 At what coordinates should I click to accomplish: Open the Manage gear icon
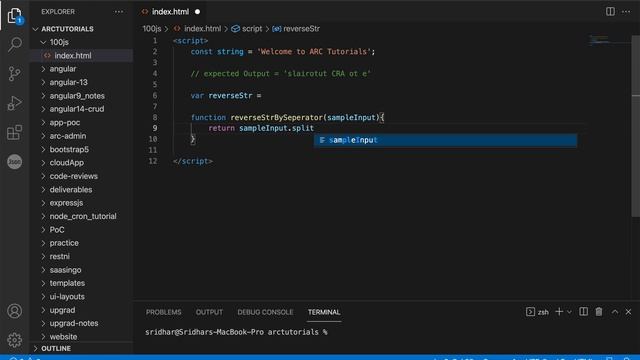tap(15, 340)
